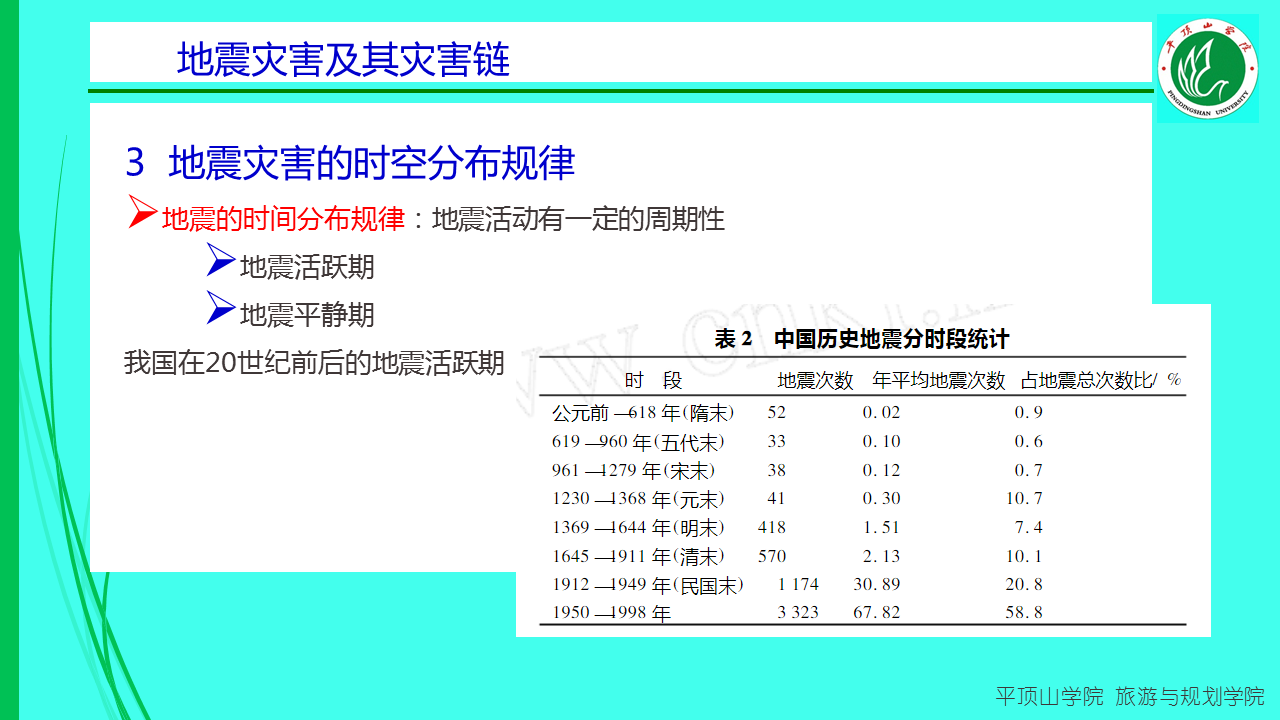This screenshot has width=1280, height=720.
Task: Click the line 我国在20世纪前后的地震活跃期
Action: [x=314, y=361]
